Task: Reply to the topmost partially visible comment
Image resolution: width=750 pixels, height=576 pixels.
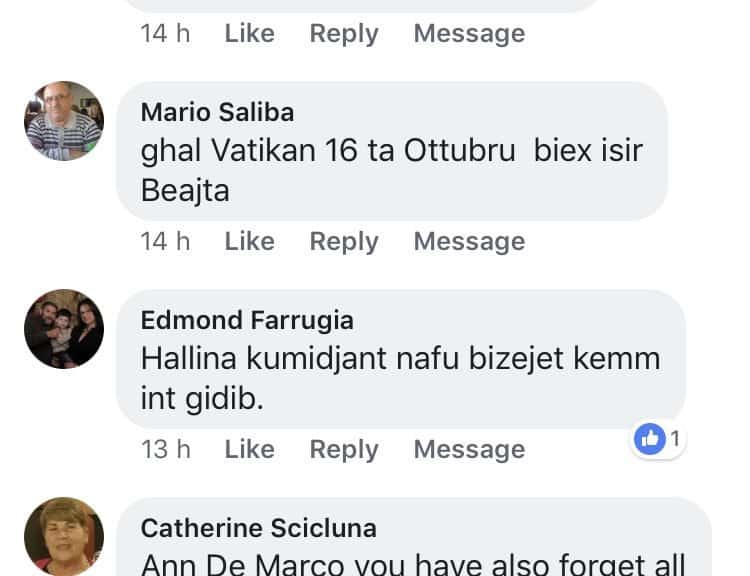Action: [344, 33]
